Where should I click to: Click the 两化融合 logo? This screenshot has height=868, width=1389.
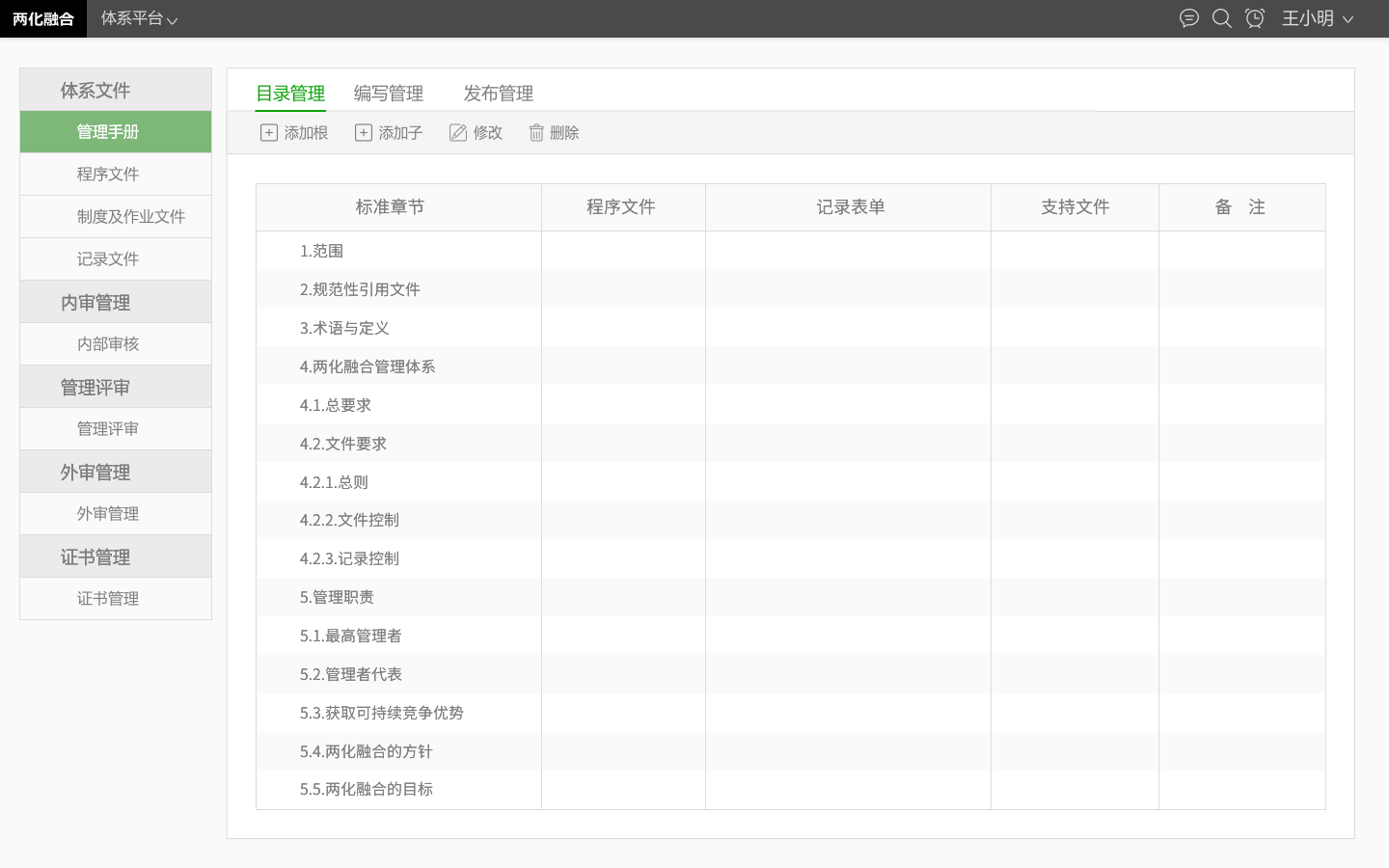tap(43, 18)
